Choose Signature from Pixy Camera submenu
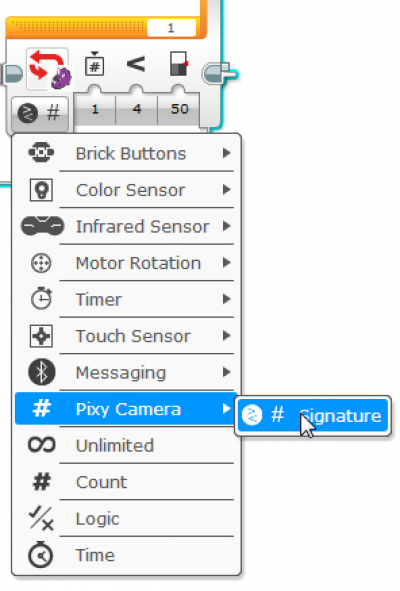 (313, 416)
